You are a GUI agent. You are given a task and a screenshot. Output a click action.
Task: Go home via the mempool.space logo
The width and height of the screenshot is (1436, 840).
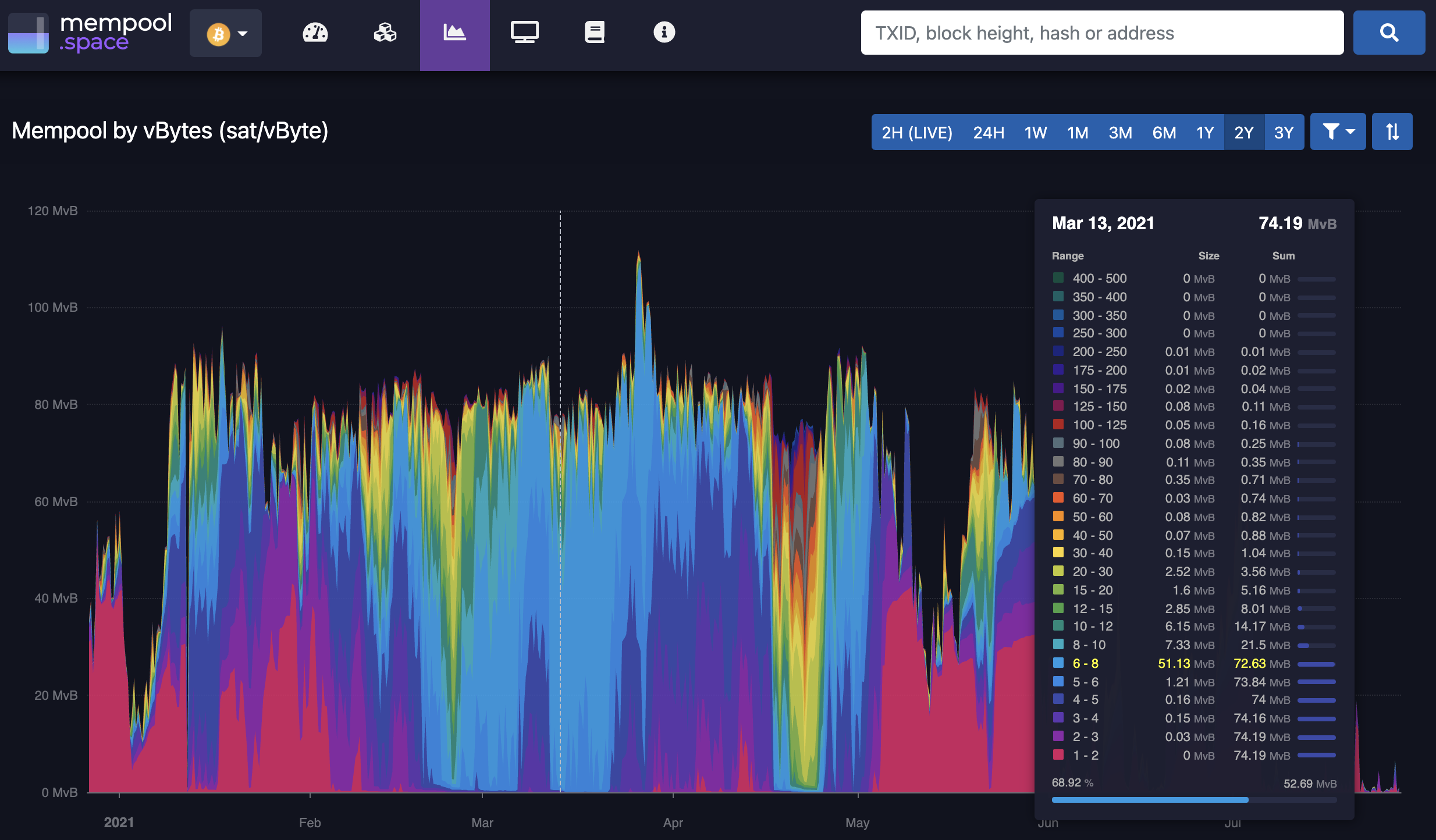[90, 33]
